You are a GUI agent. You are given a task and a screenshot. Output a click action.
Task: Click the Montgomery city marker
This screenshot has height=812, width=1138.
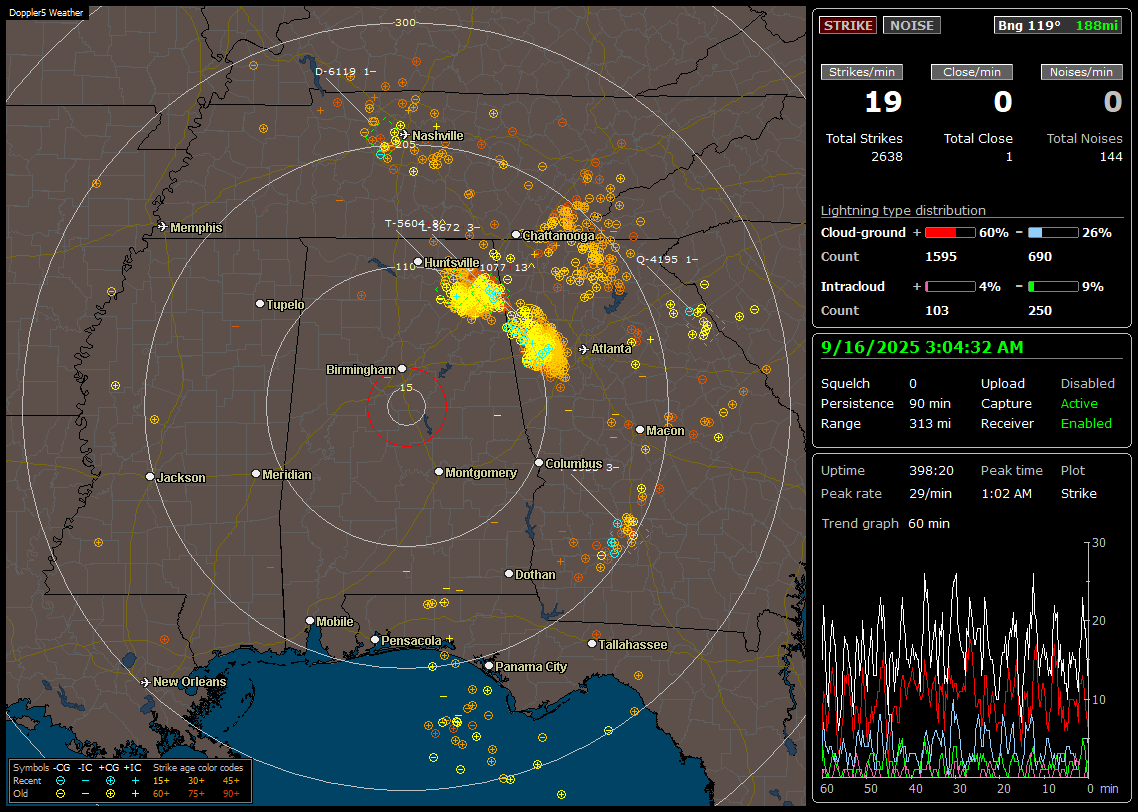coord(439,472)
